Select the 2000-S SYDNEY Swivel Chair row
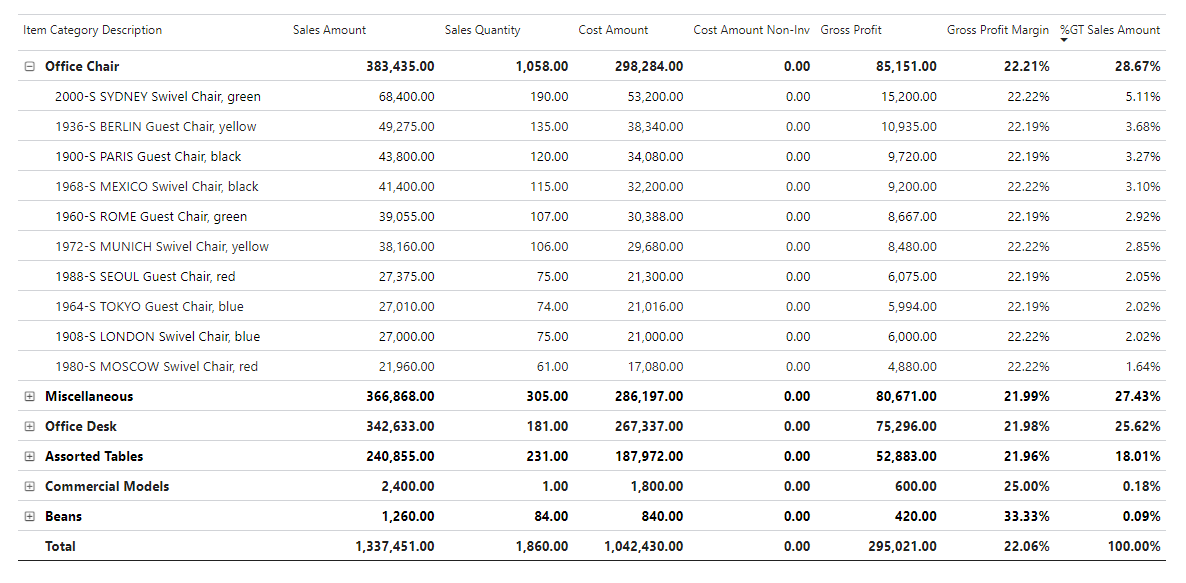1186x583 pixels. coord(158,96)
